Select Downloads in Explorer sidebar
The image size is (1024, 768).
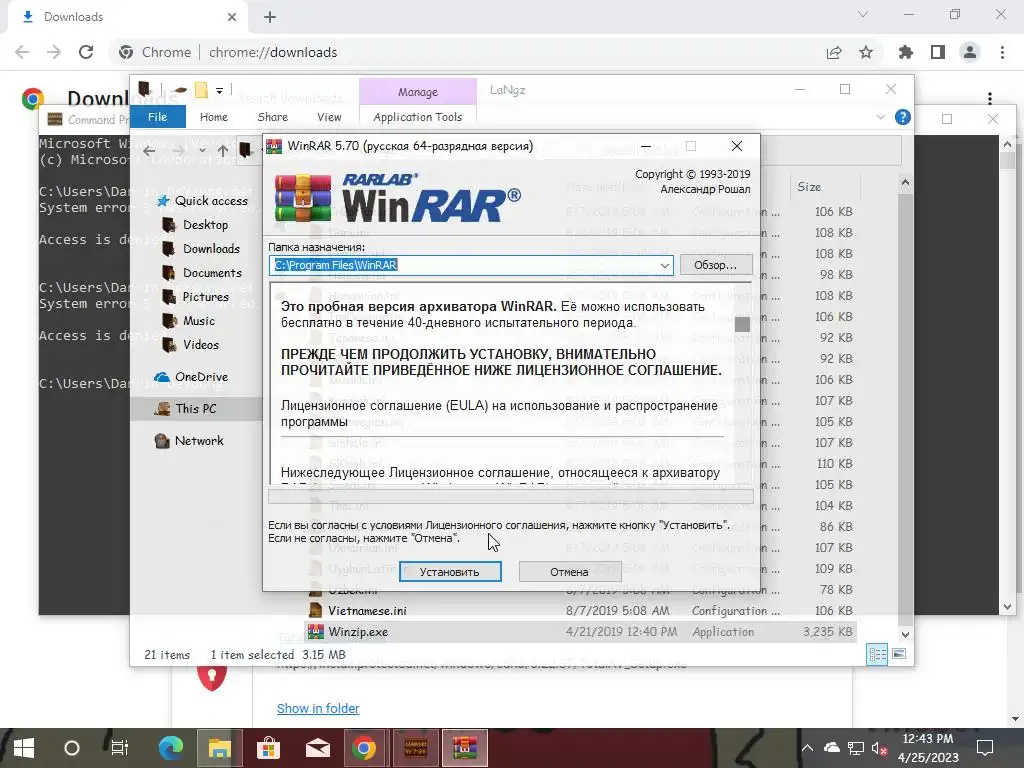click(211, 249)
